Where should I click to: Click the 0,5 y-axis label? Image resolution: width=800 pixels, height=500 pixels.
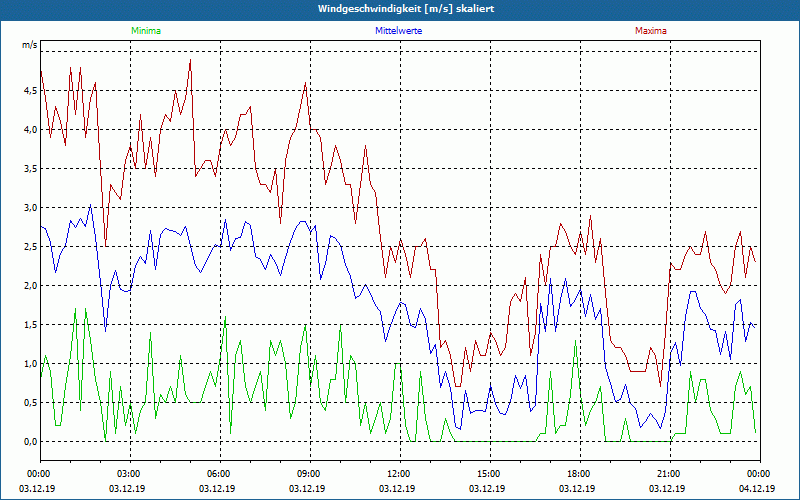[x=30, y=403]
